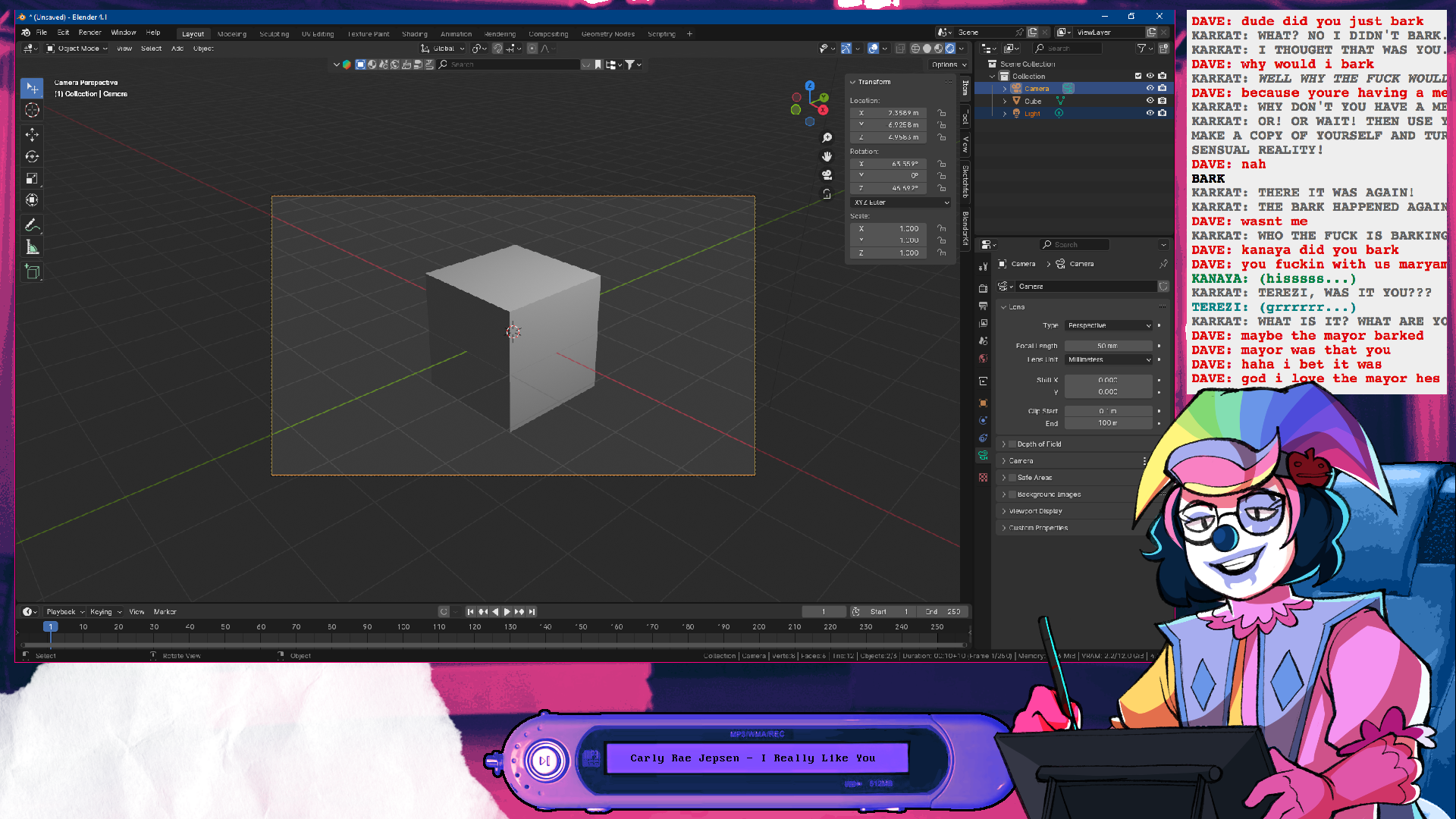Viewport: 1456px width, 819px height.
Task: Expand the Viewport Display panel
Action: pyautogui.click(x=1035, y=511)
